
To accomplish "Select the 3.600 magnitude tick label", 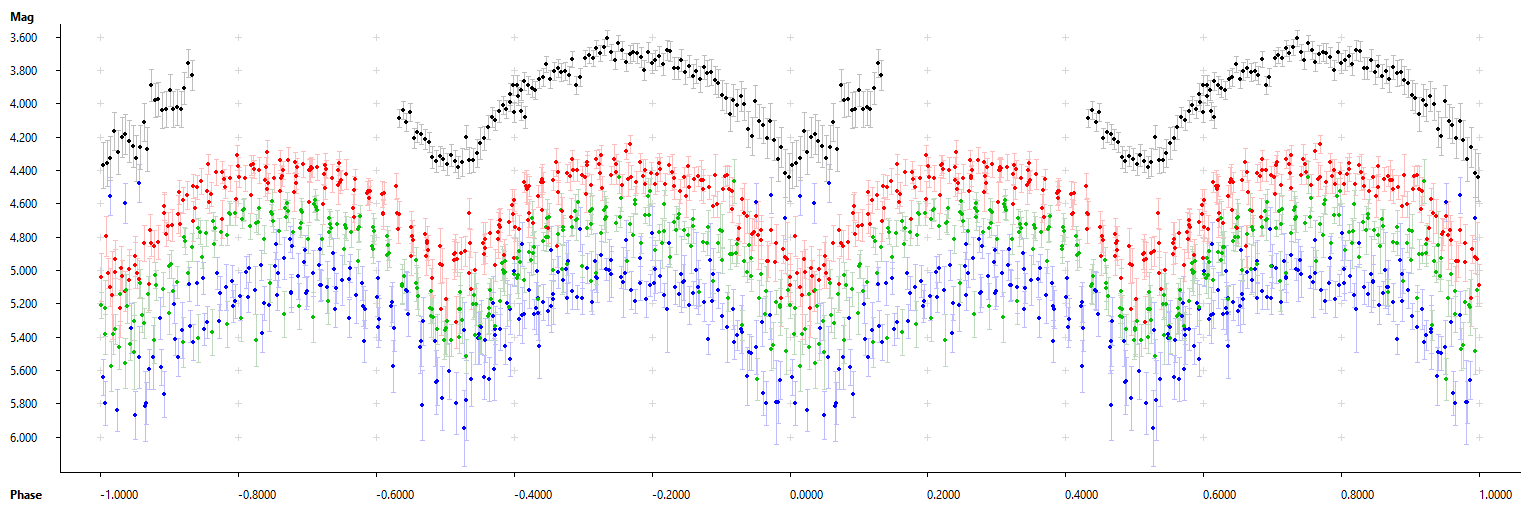I will point(24,37).
